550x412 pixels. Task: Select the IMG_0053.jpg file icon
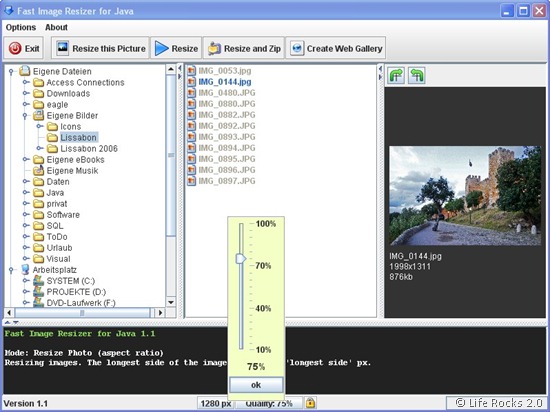pyautogui.click(x=191, y=71)
